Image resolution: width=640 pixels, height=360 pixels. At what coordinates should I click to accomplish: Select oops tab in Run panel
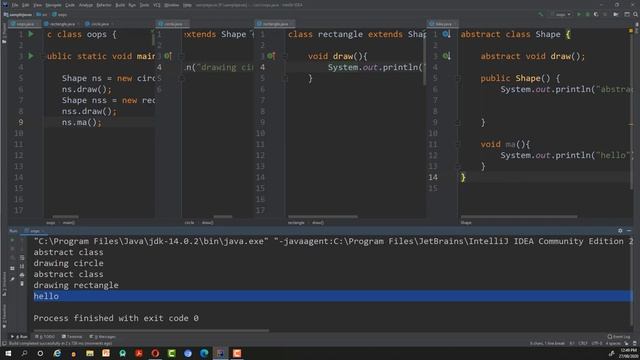pyautogui.click(x=35, y=231)
